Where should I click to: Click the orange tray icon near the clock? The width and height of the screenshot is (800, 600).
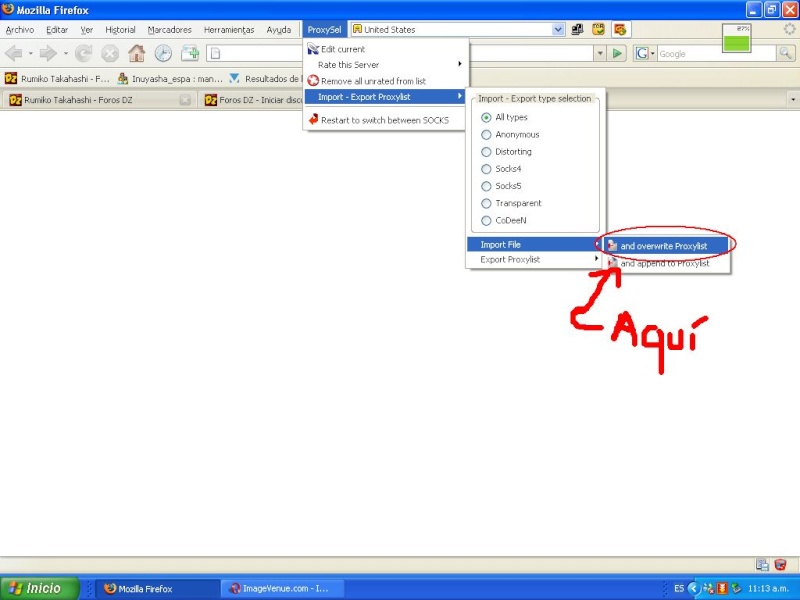coord(722,588)
